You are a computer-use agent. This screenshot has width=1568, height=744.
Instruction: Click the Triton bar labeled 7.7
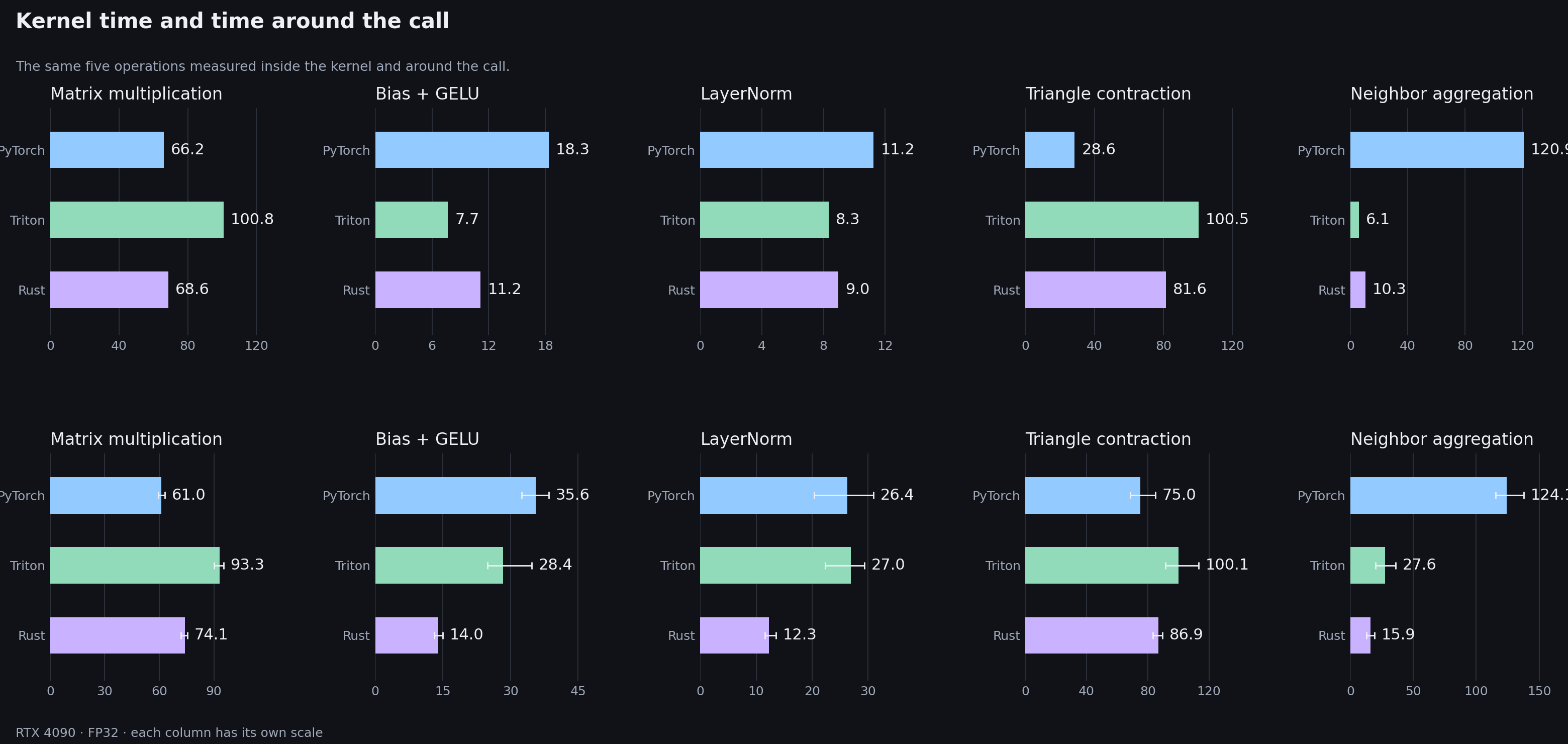tap(412, 220)
